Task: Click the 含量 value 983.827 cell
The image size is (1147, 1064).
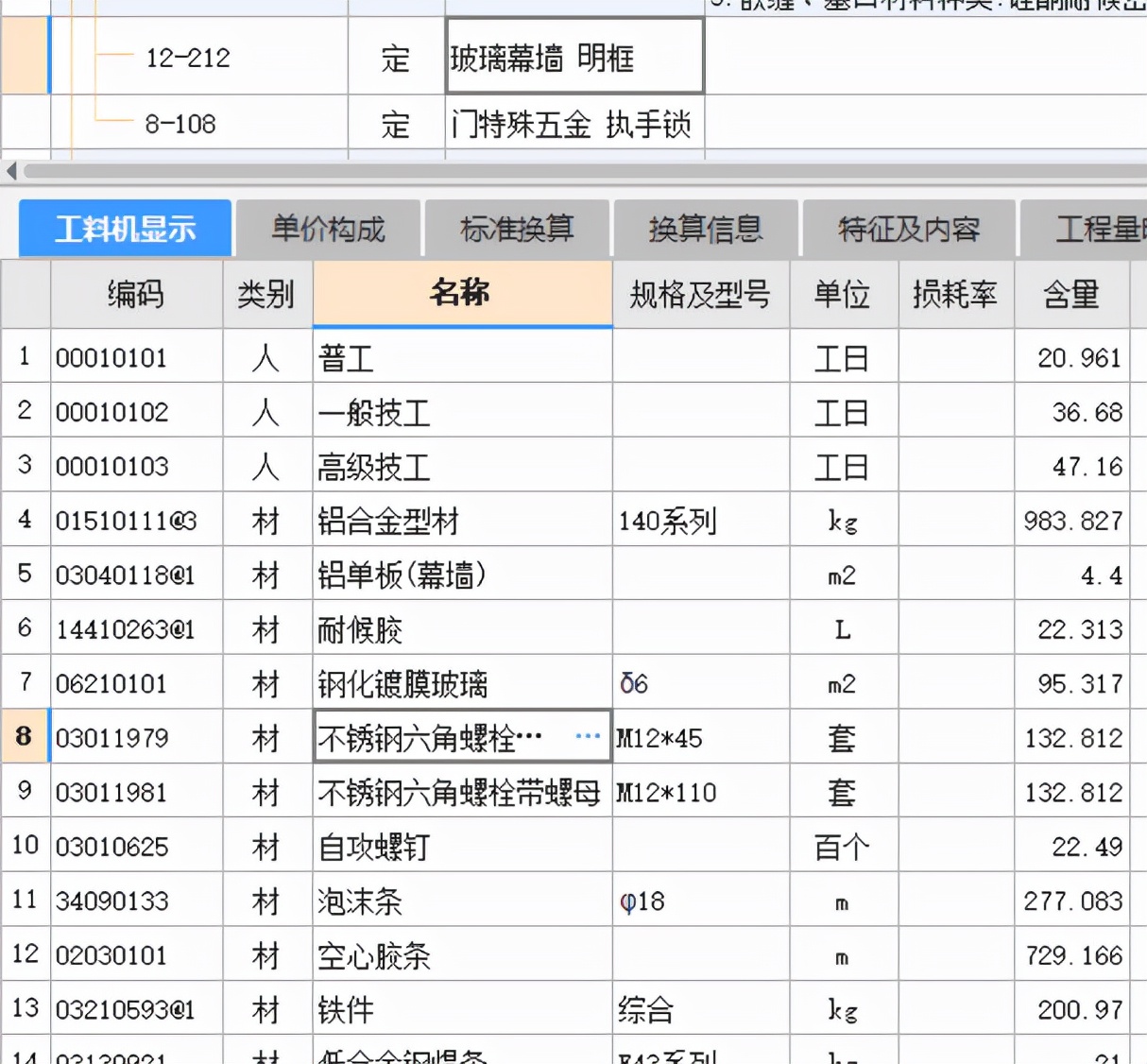Action: pos(1071,519)
